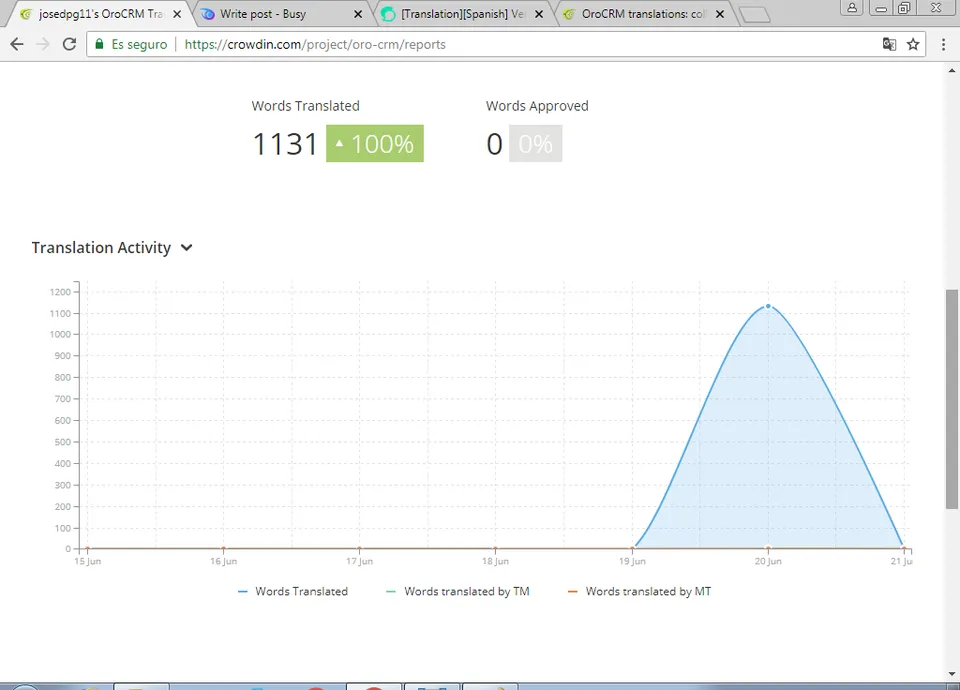Screen dimensions: 960x690
Task: Click the Words Approved heading
Action: point(537,106)
